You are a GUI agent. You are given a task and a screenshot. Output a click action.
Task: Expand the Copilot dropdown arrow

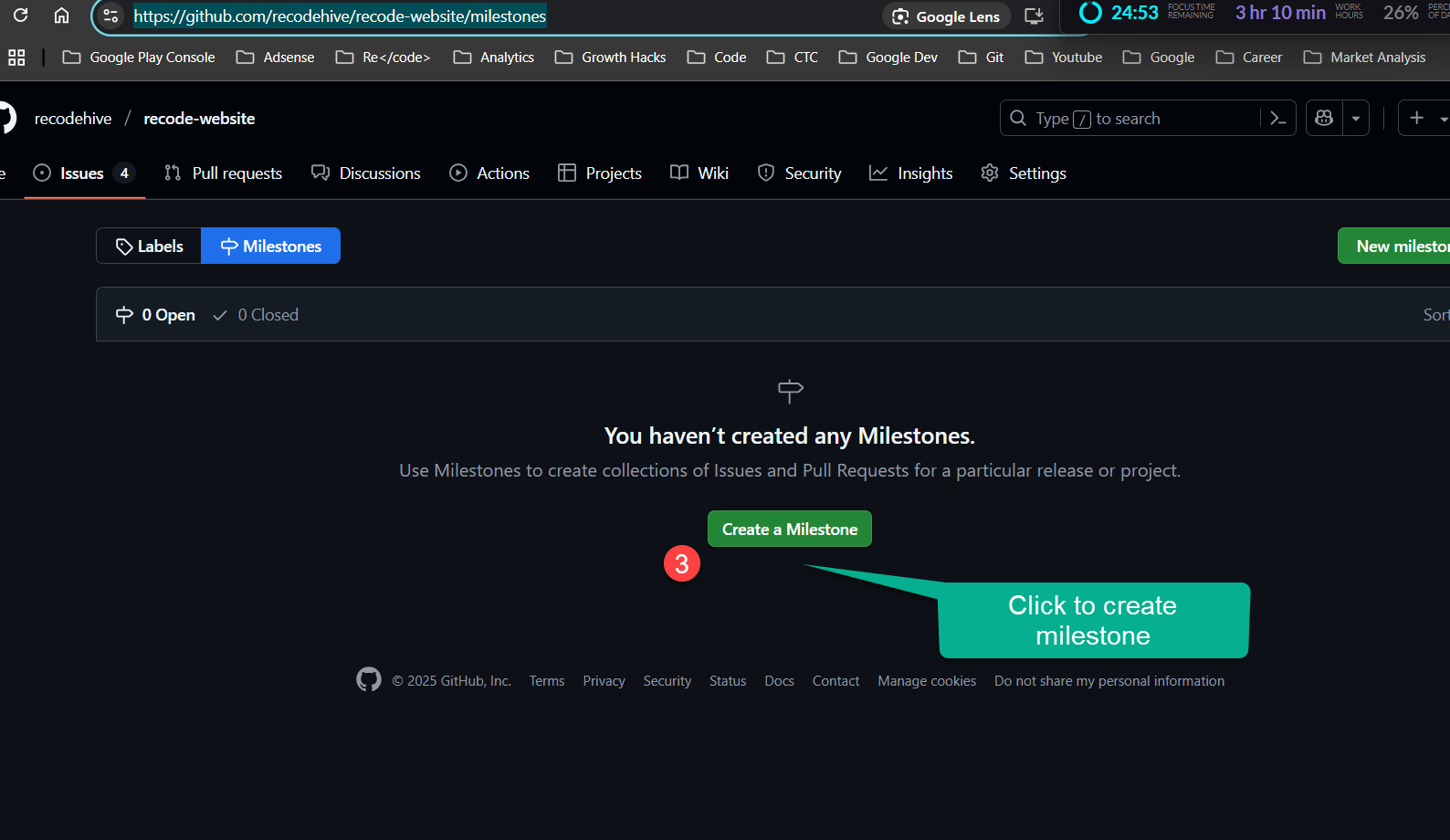(x=1356, y=118)
